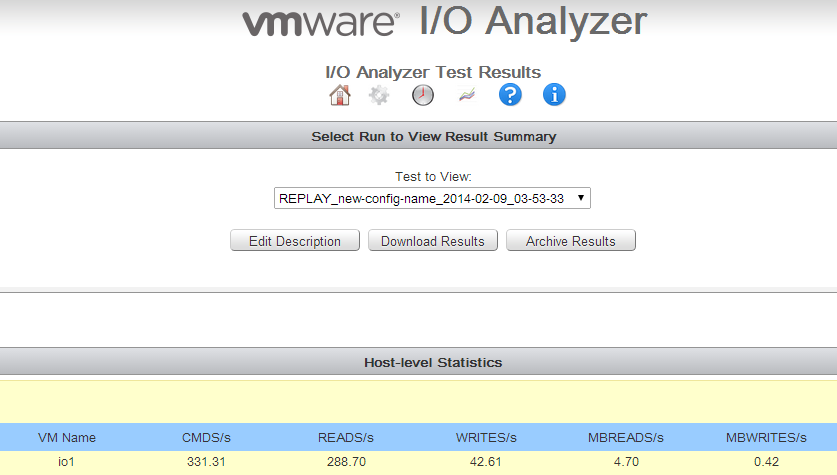Select the 288.70 READS/s value
Viewport: 837px width, 475px height.
(x=346, y=462)
